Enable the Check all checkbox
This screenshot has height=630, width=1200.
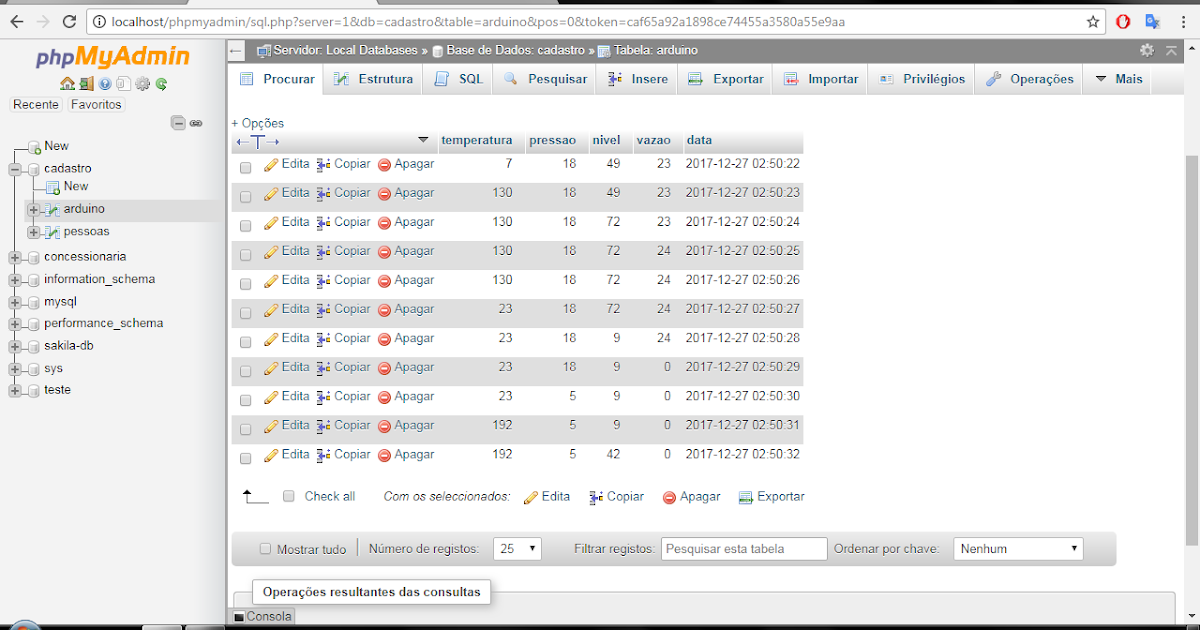[288, 496]
